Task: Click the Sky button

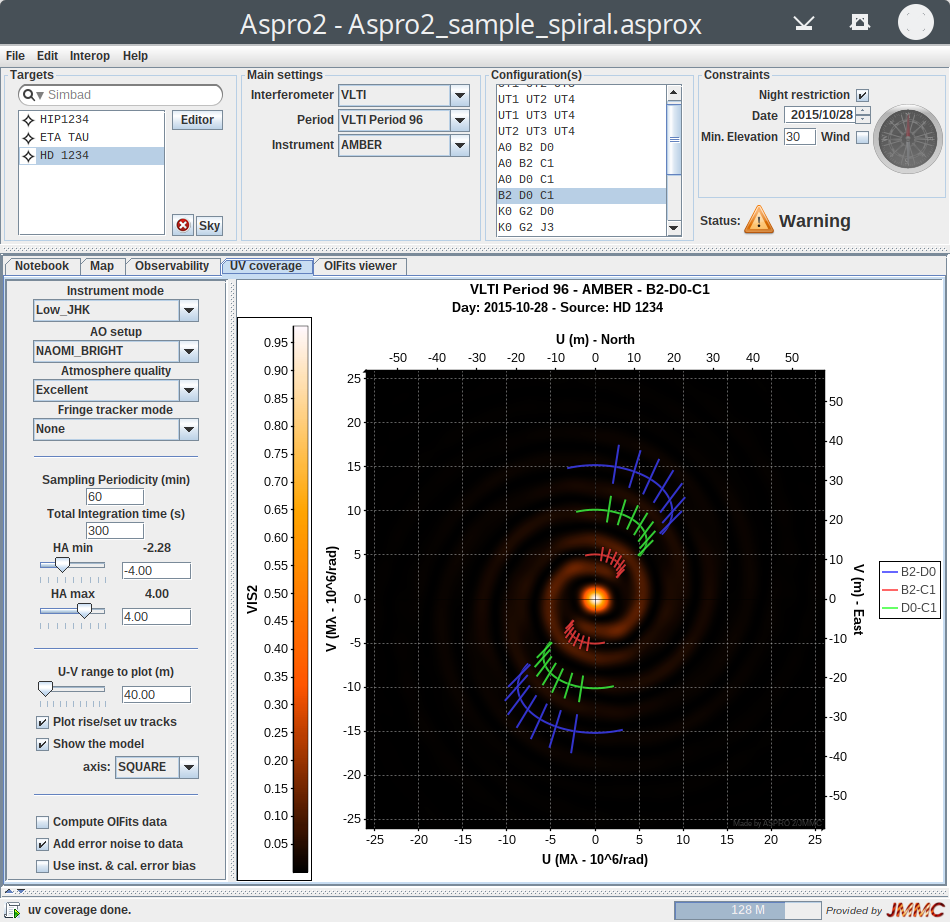Action: point(210,226)
